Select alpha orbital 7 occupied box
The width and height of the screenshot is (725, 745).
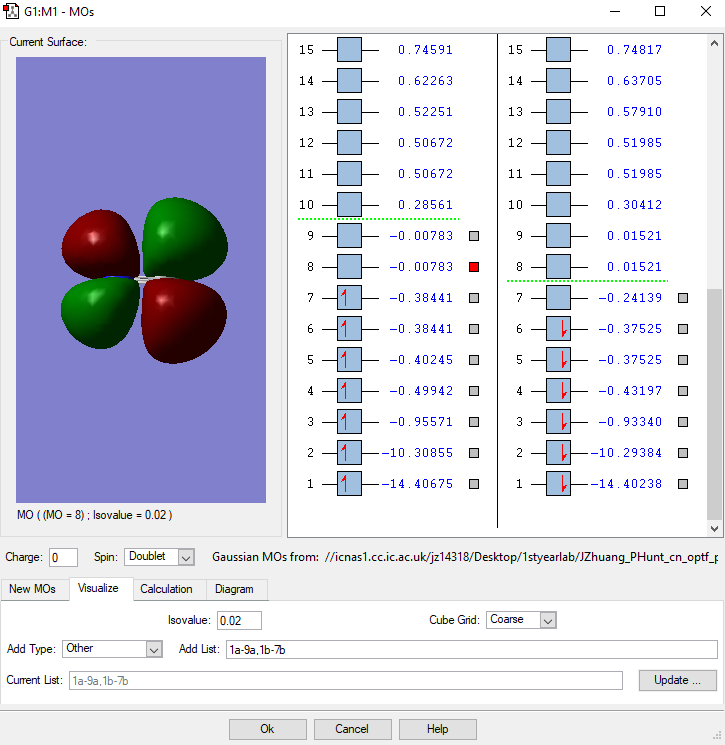pyautogui.click(x=349, y=298)
